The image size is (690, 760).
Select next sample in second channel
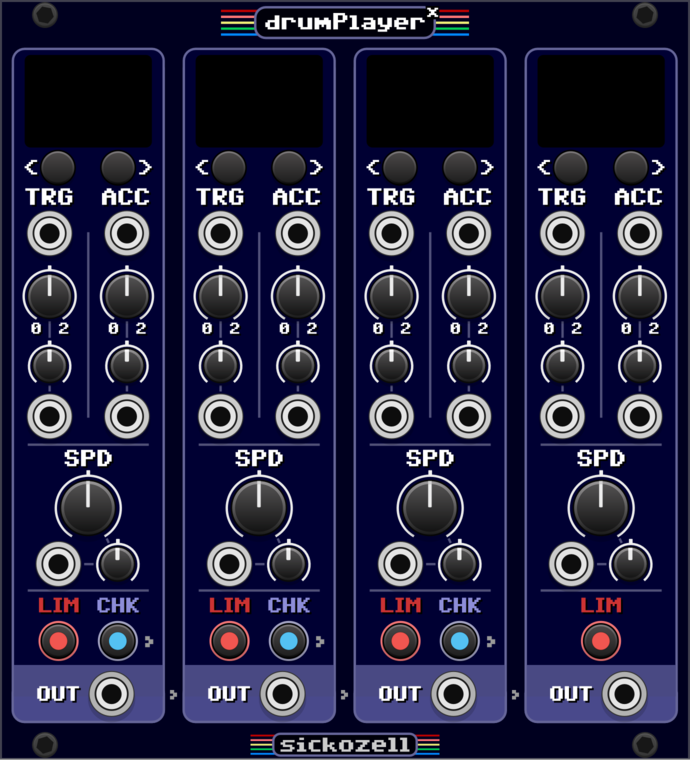289,167
